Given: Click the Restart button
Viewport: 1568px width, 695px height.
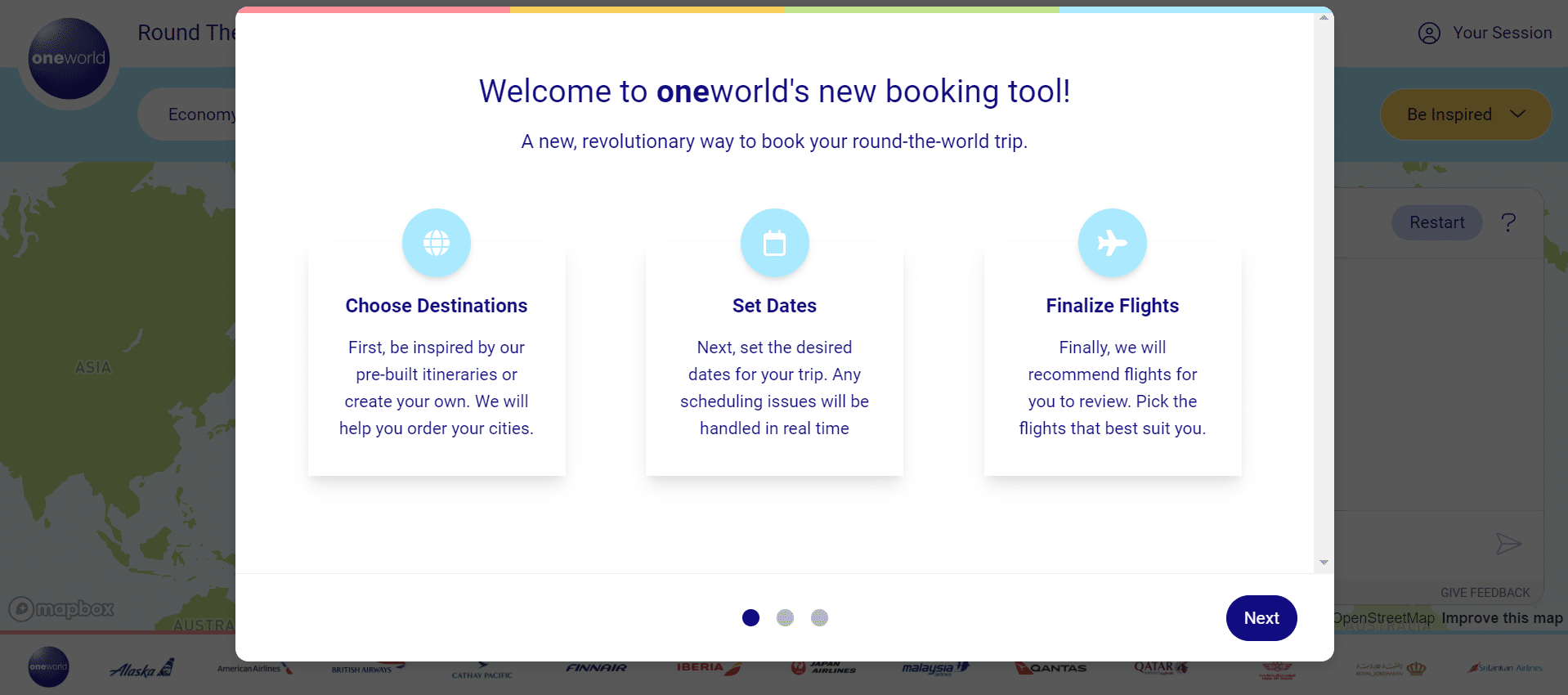Looking at the screenshot, I should click(1436, 222).
